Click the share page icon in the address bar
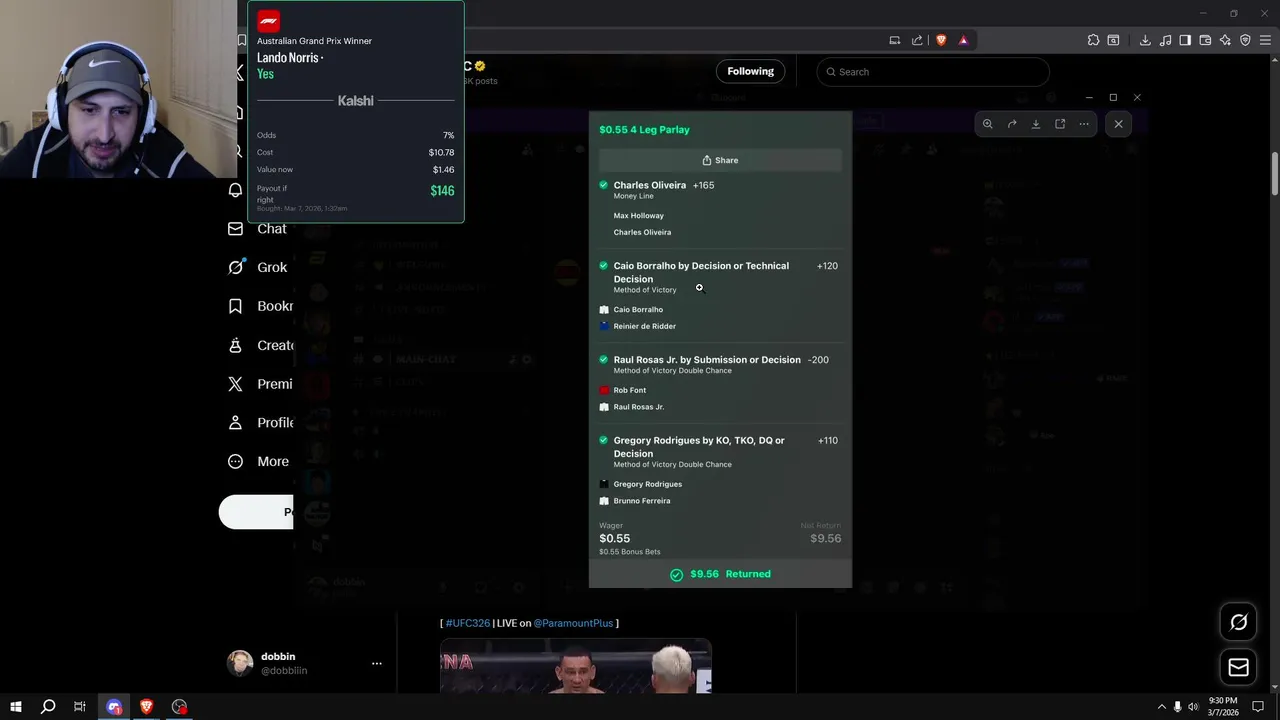Image resolution: width=1280 pixels, height=720 pixels. point(917,40)
